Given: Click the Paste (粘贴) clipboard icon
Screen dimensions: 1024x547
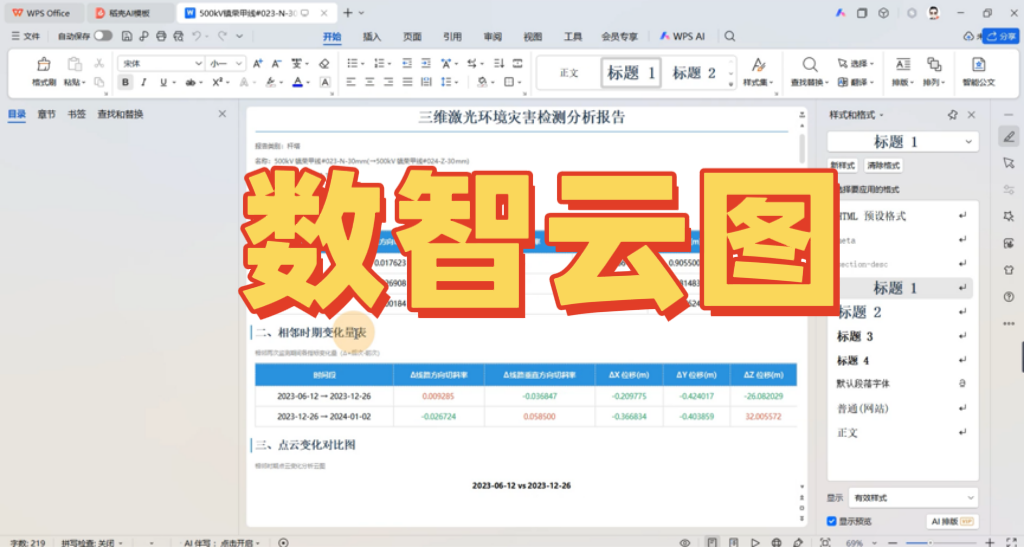Looking at the screenshot, I should [x=75, y=64].
